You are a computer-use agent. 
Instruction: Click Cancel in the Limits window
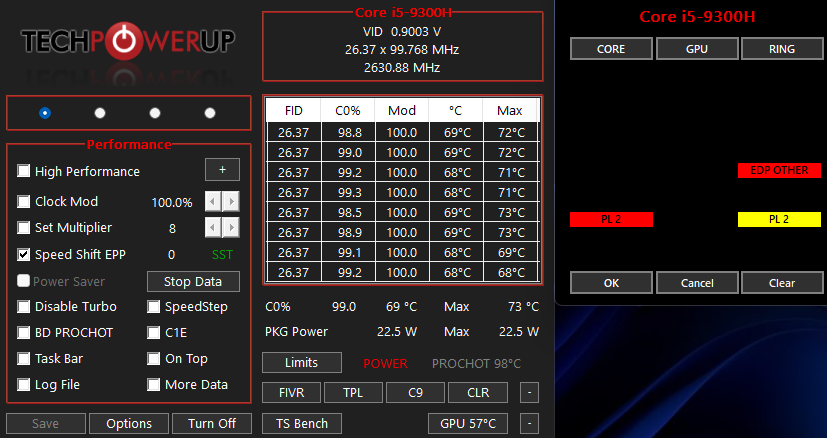(697, 283)
